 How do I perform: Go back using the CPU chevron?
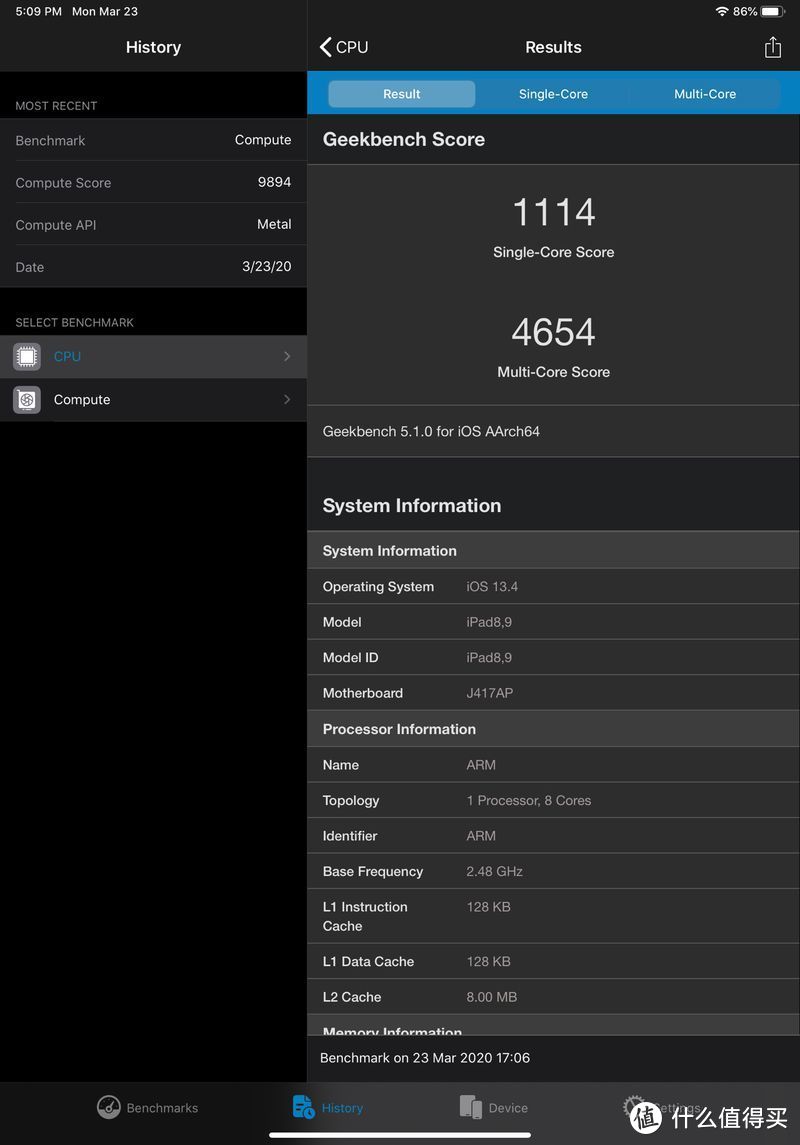(344, 47)
